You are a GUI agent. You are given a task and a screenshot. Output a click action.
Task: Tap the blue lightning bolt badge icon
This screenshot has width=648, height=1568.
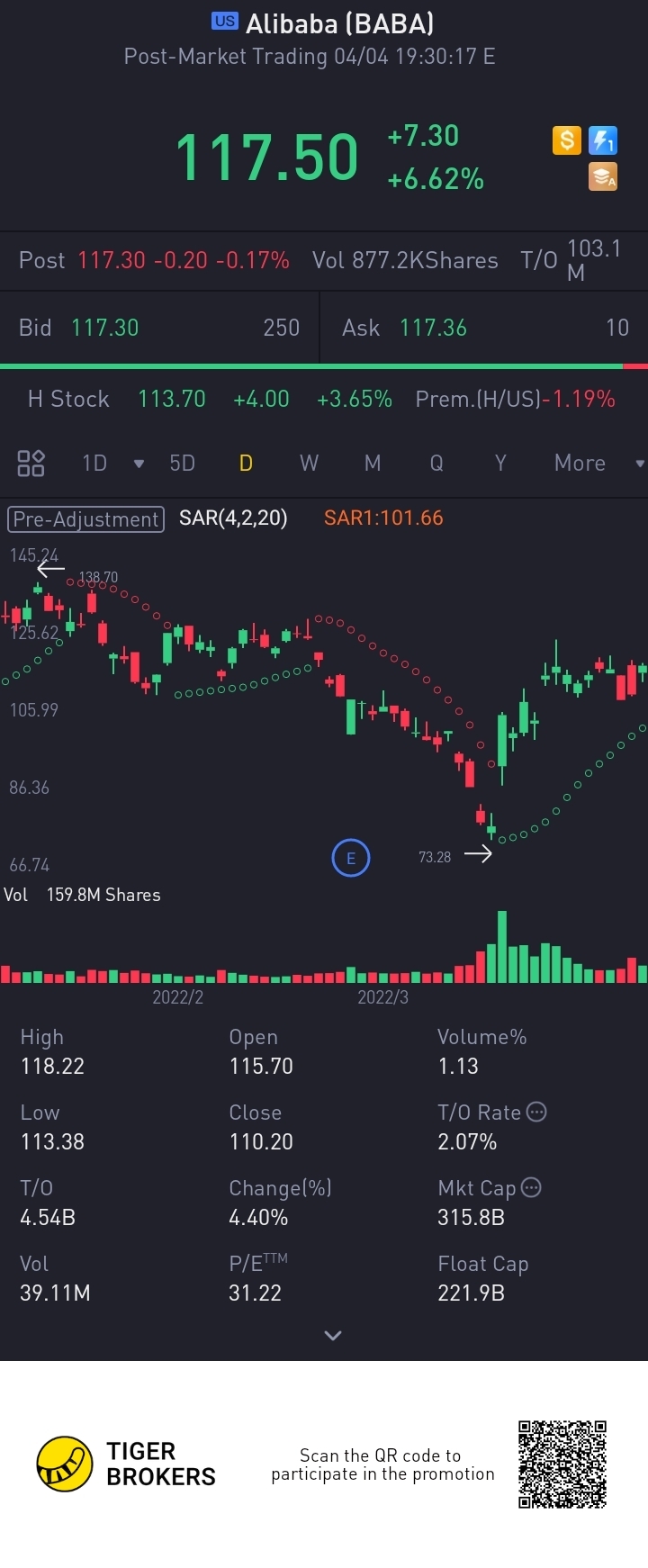tap(602, 140)
